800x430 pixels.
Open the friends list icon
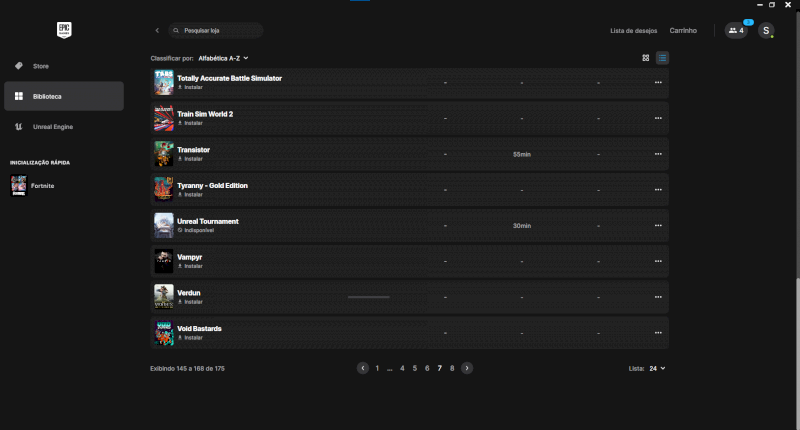coord(736,31)
